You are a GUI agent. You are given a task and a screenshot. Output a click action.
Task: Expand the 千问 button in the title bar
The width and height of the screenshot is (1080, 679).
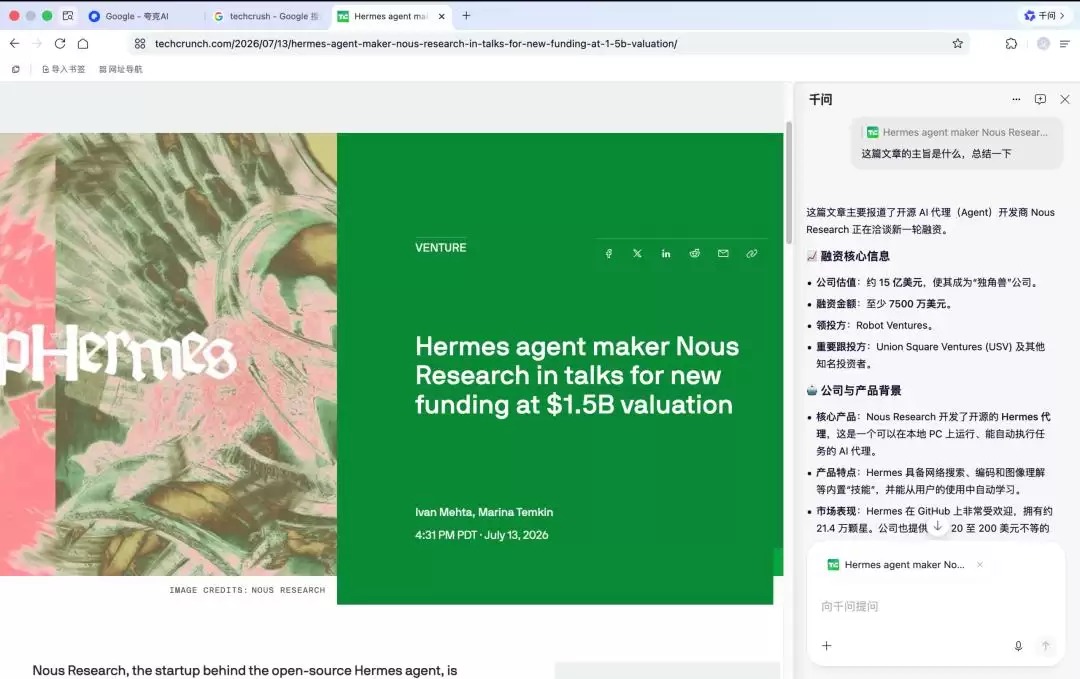click(x=1044, y=15)
